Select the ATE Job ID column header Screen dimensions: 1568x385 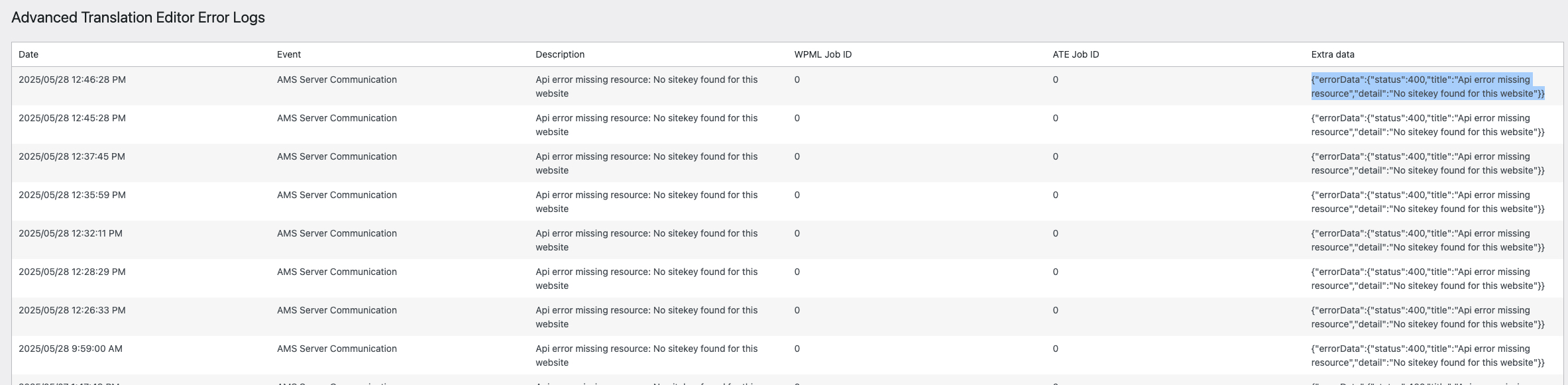pos(1076,54)
